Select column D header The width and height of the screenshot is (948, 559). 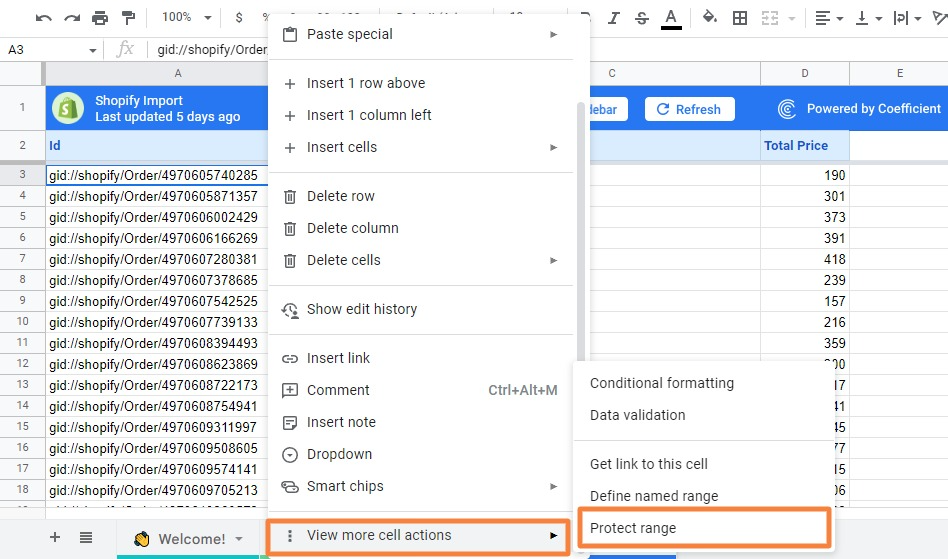(x=805, y=73)
